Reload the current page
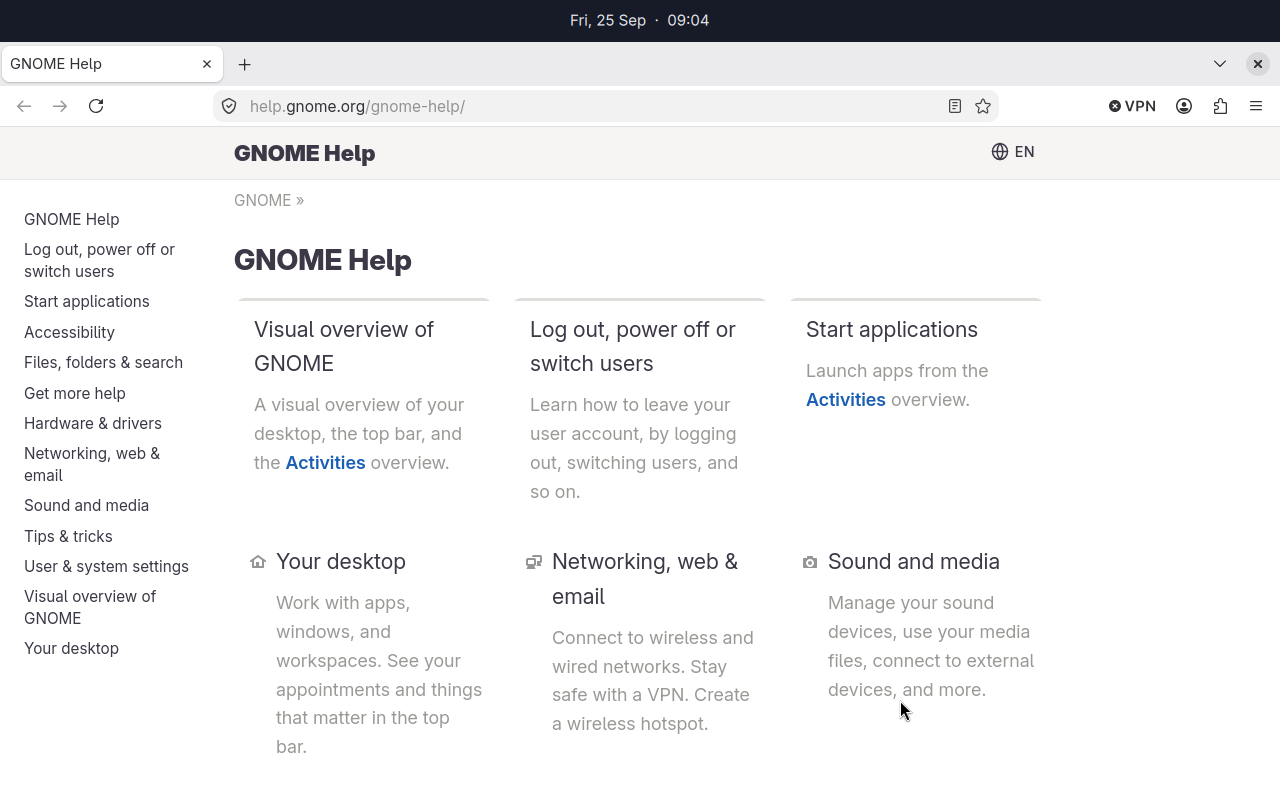 pyautogui.click(x=96, y=106)
